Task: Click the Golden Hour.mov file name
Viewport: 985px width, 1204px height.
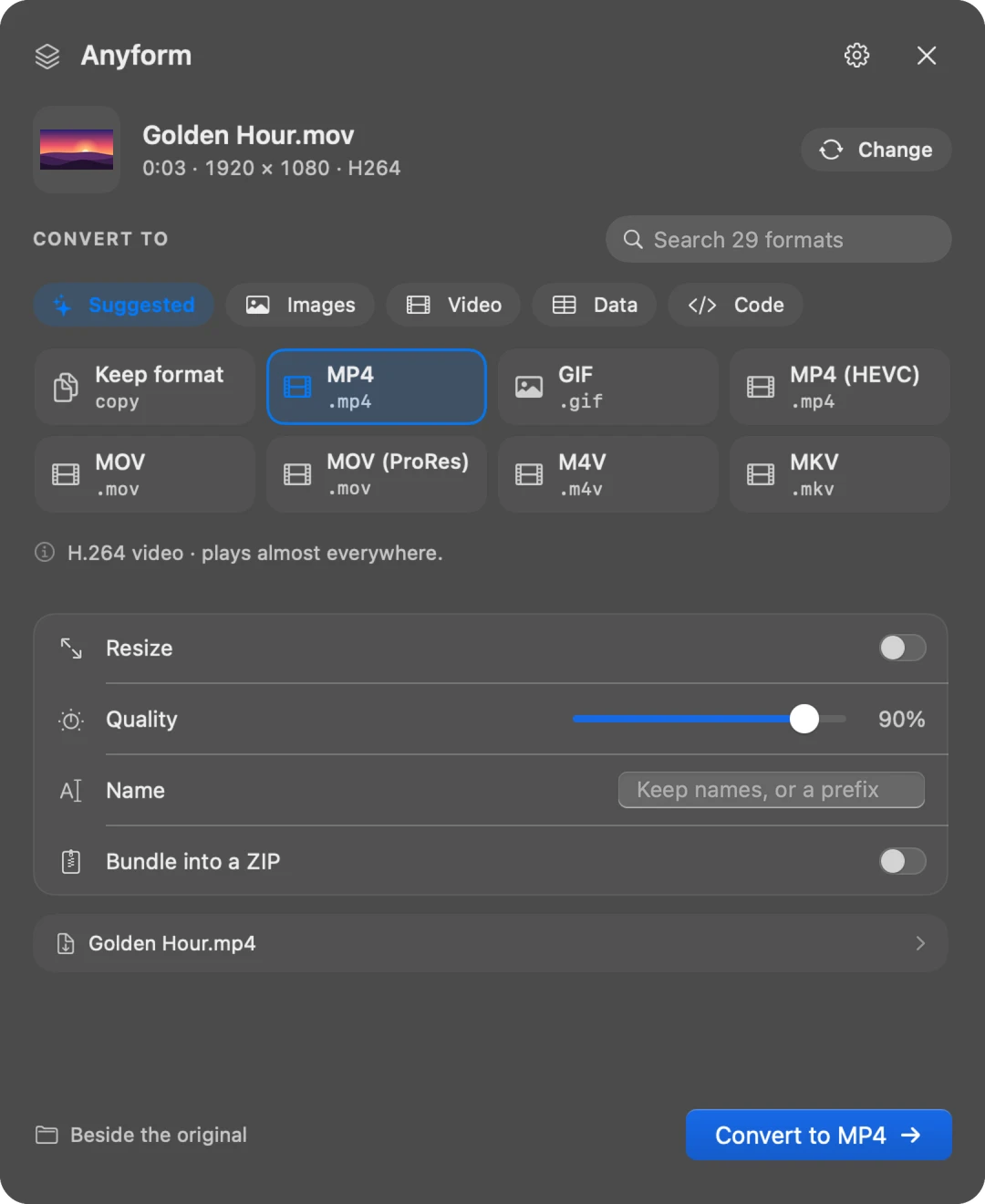Action: [x=248, y=135]
